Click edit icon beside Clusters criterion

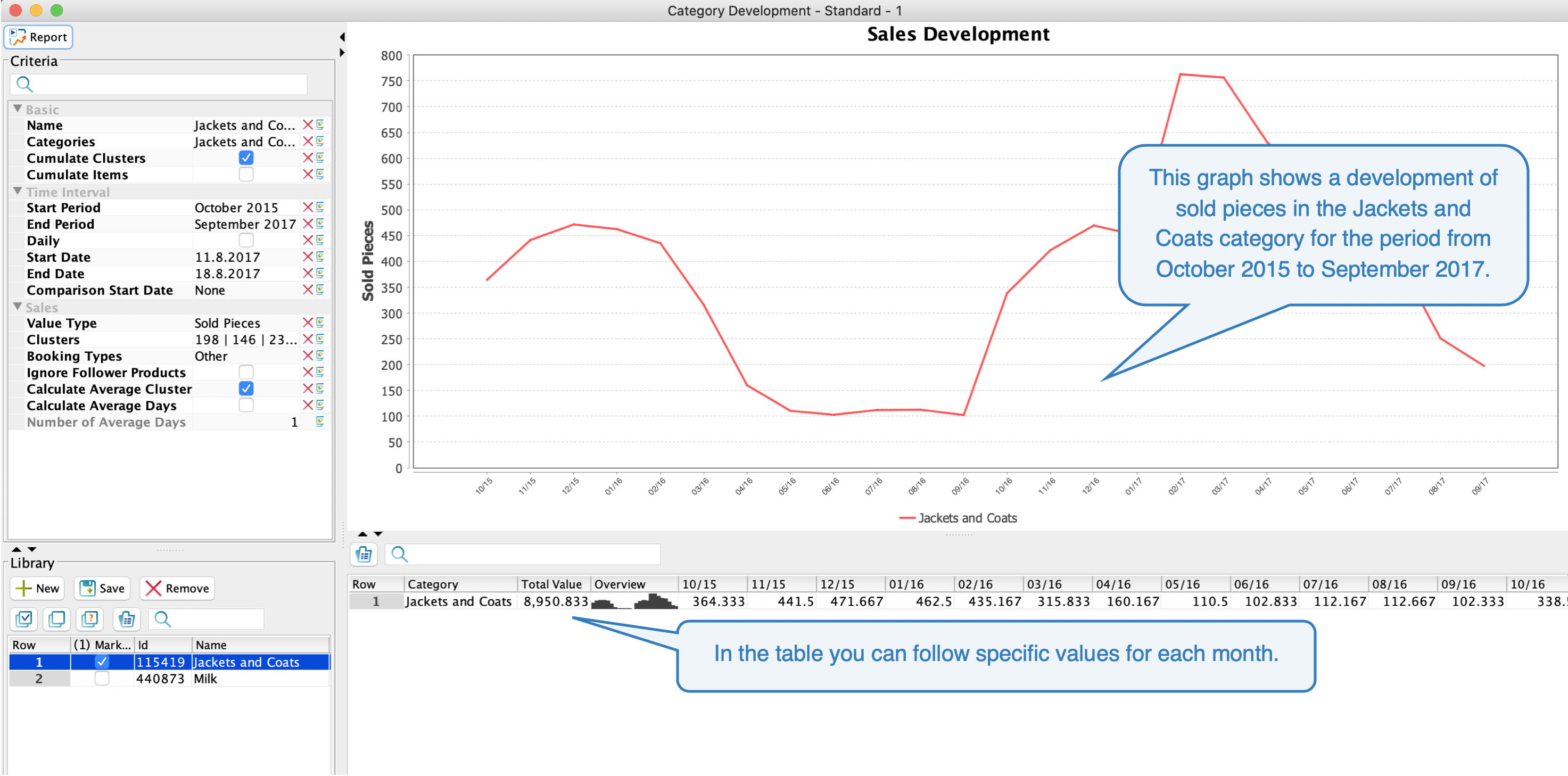point(320,339)
